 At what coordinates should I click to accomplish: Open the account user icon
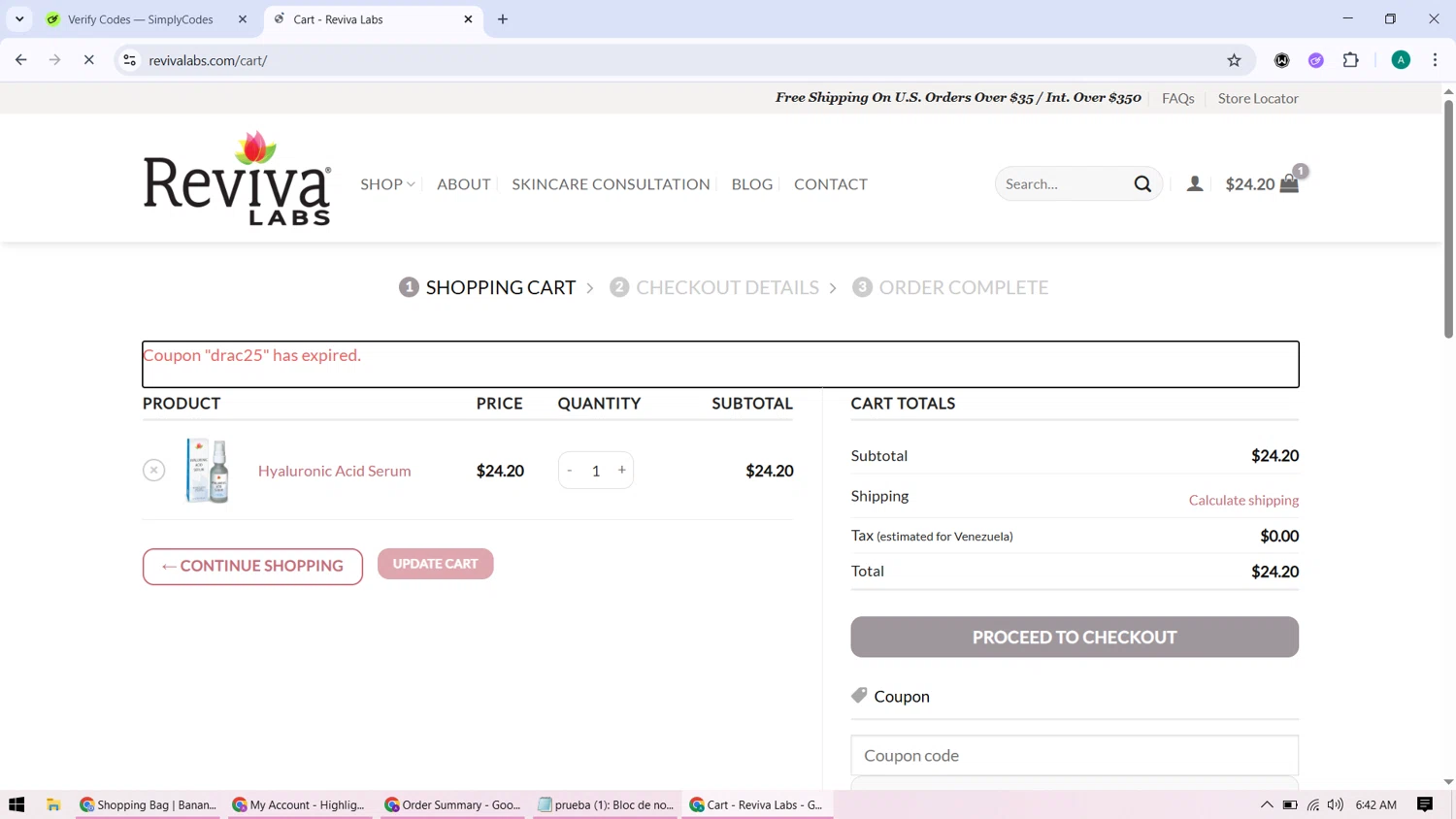point(1195,184)
